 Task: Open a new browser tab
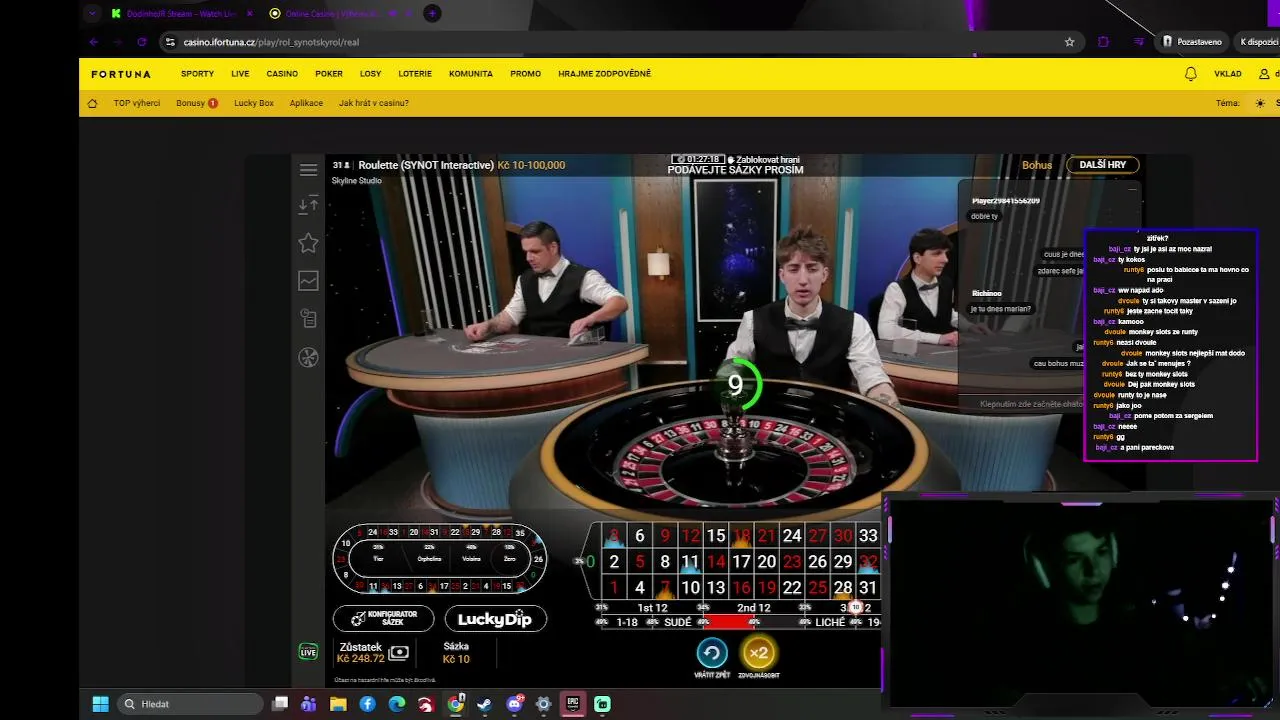point(432,13)
